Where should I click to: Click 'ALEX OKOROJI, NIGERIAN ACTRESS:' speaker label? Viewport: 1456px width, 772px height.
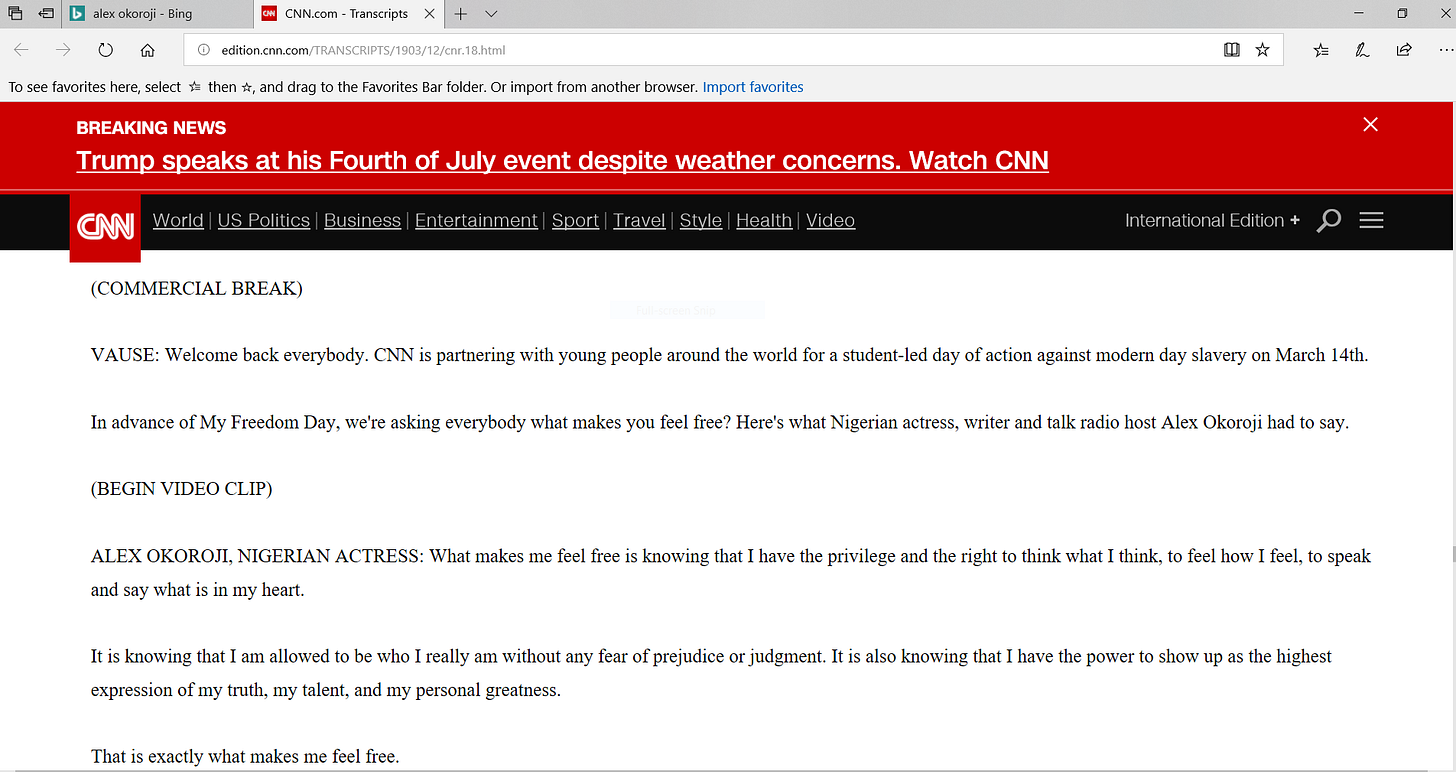pyautogui.click(x=258, y=556)
